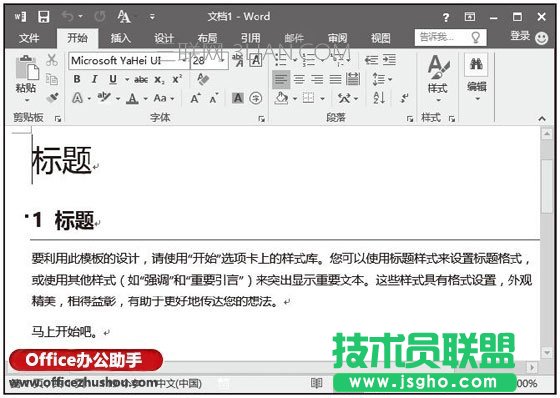Image resolution: width=560 pixels, height=398 pixels.
Task: Open the font size dropdown
Action: click(222, 61)
